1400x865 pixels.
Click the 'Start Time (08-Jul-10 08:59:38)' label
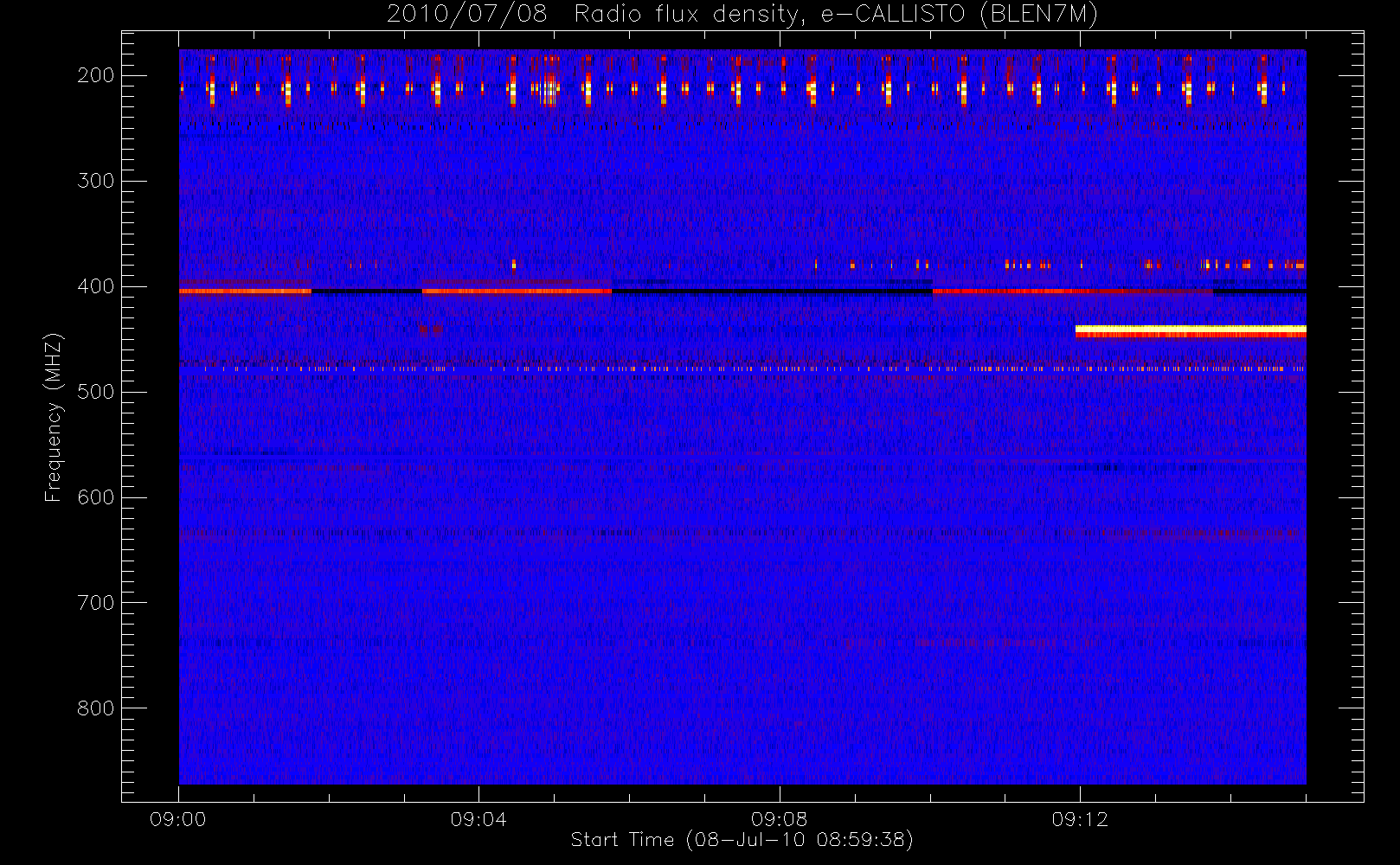tap(742, 839)
